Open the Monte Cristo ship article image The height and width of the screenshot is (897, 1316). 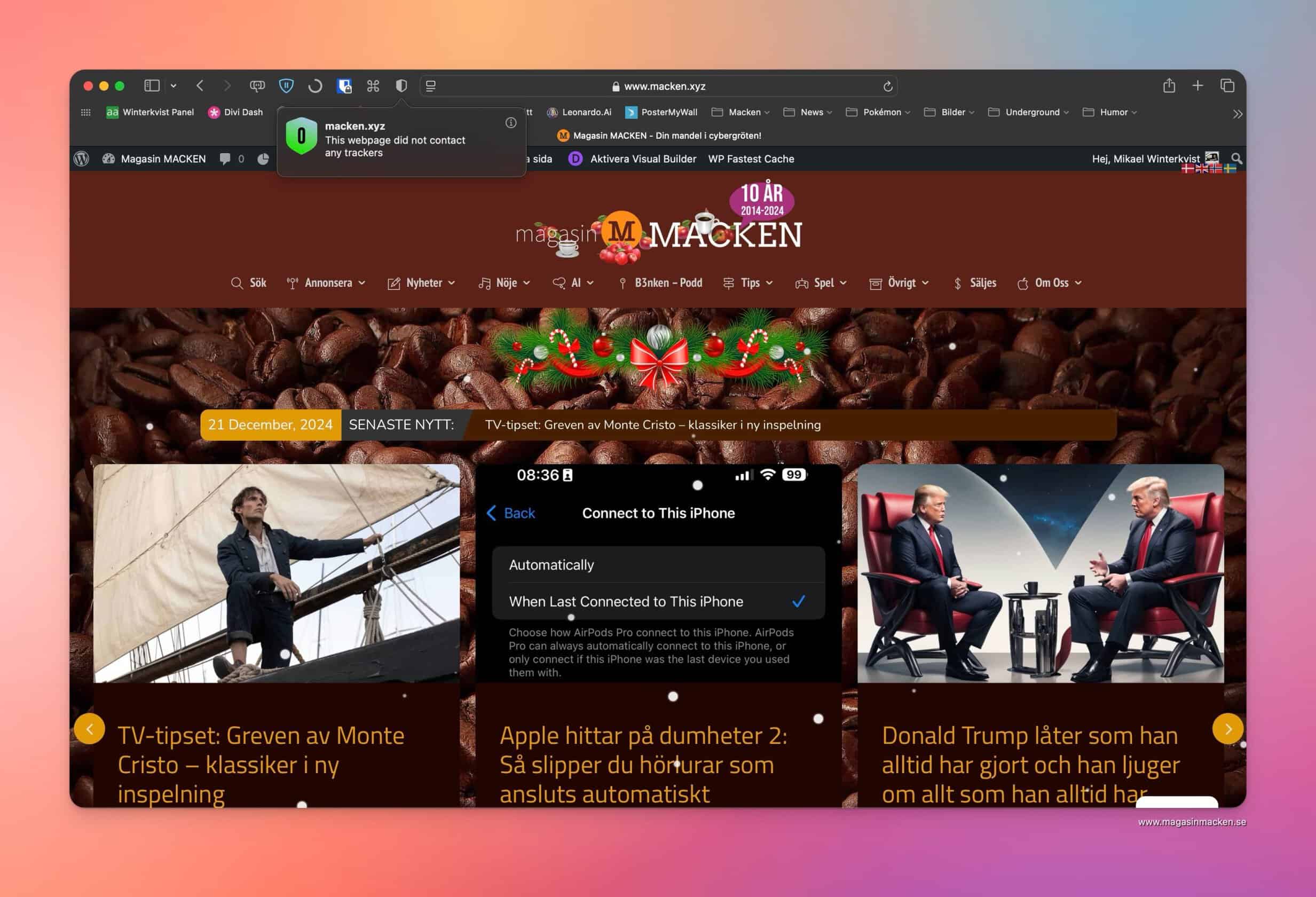click(x=277, y=573)
